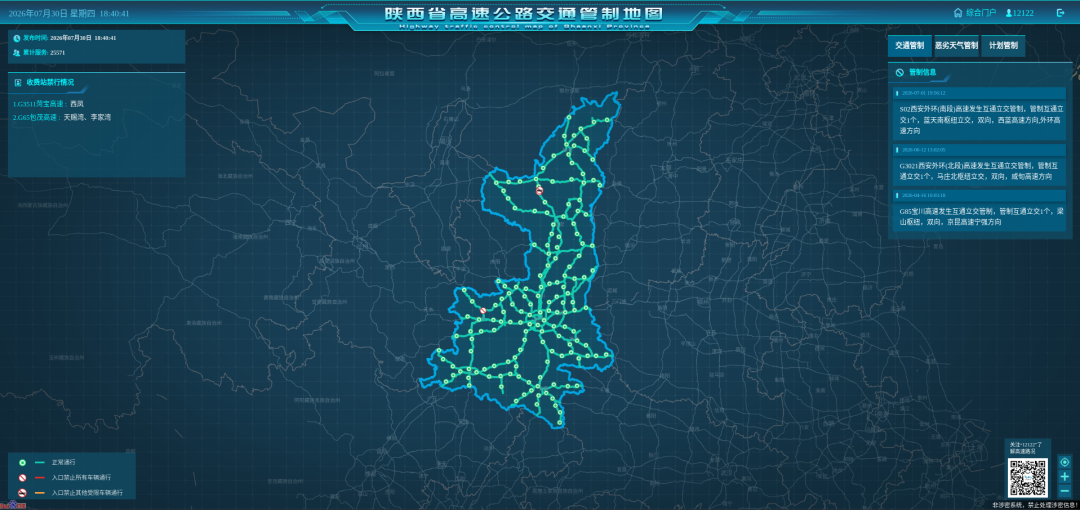The height and width of the screenshot is (510, 1080).
Task: Click the 收费站禁行情况 heading
Action: pyautogui.click(x=50, y=82)
